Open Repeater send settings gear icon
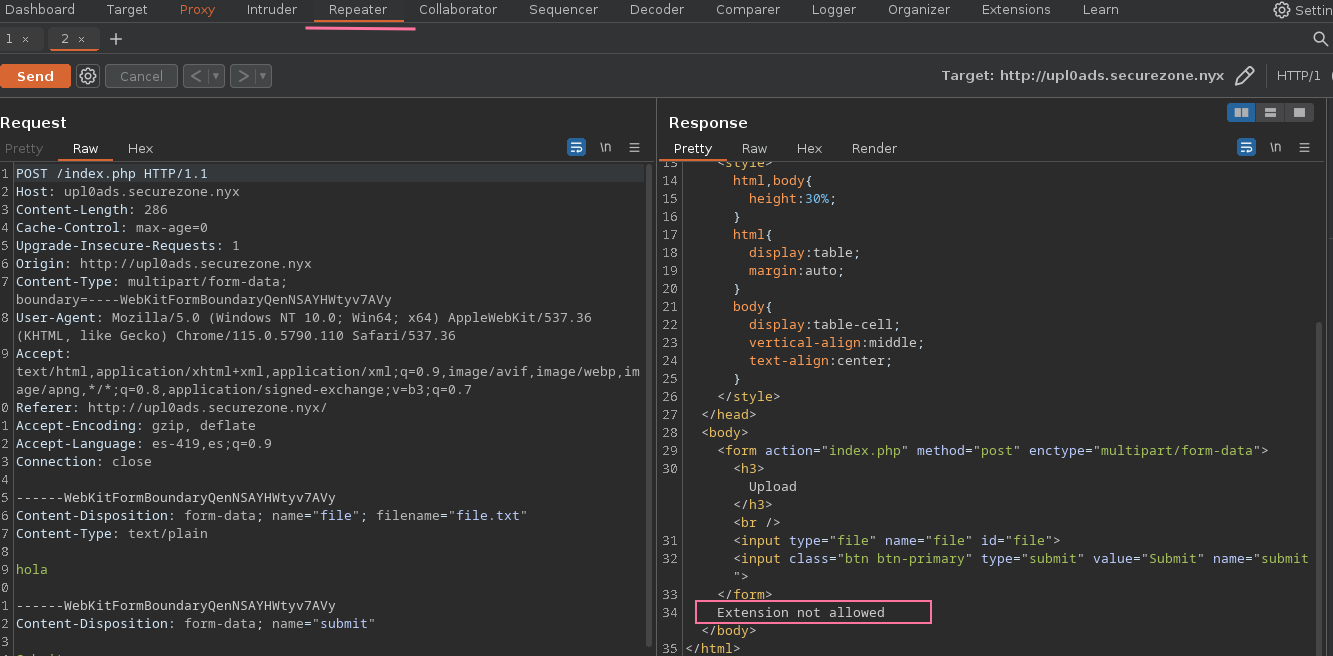1333x656 pixels. [x=88, y=76]
